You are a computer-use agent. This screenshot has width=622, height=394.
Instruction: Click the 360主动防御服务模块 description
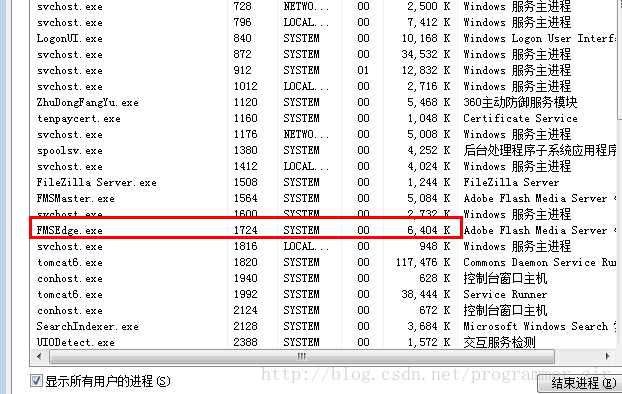point(520,102)
